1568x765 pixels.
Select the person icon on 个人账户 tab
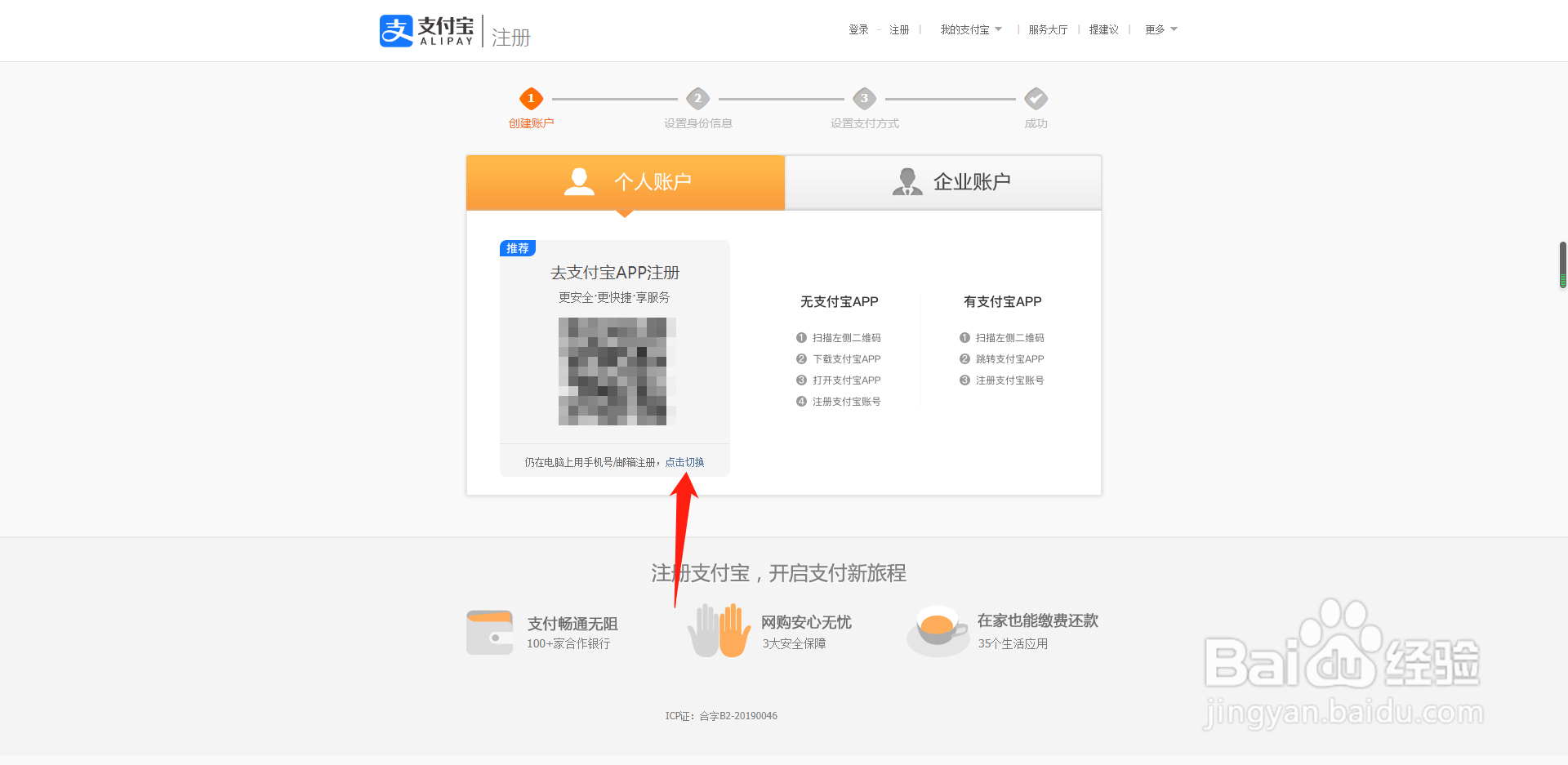coord(580,181)
